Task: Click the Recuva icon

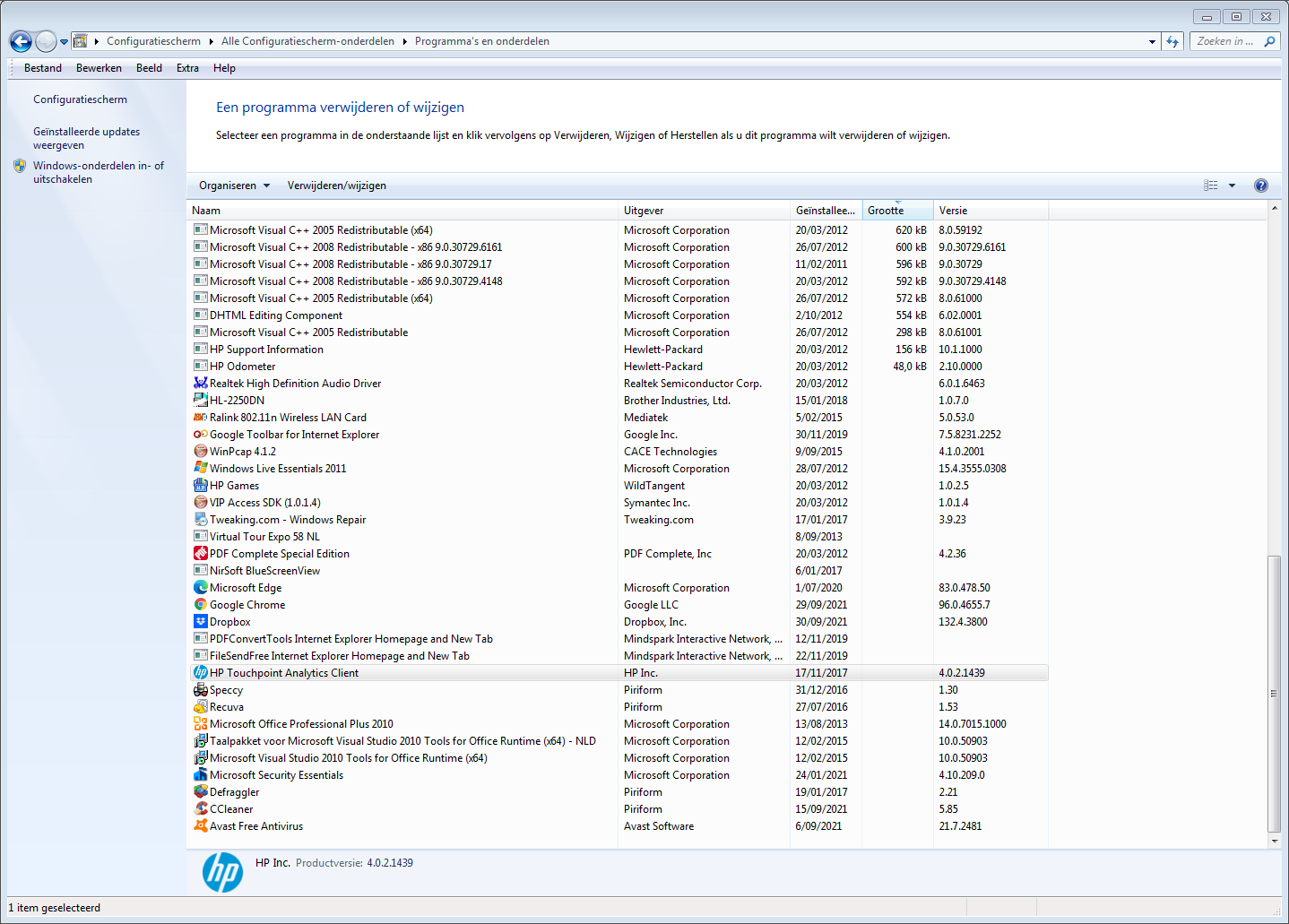Action: click(x=201, y=707)
